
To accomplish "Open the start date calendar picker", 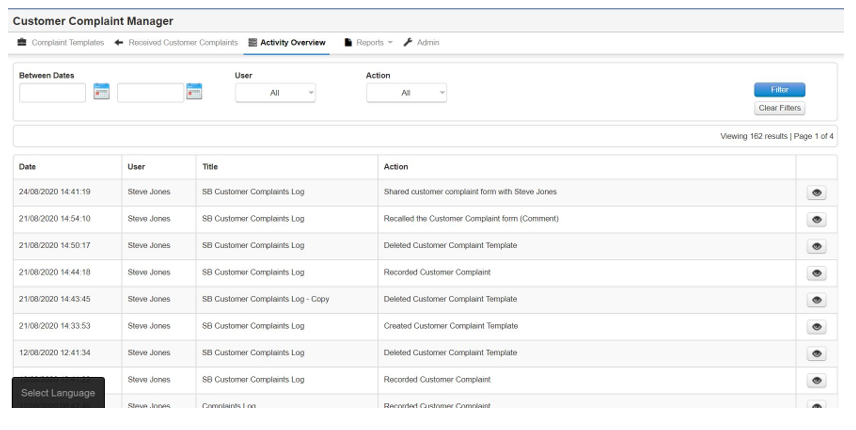I will pos(102,91).
